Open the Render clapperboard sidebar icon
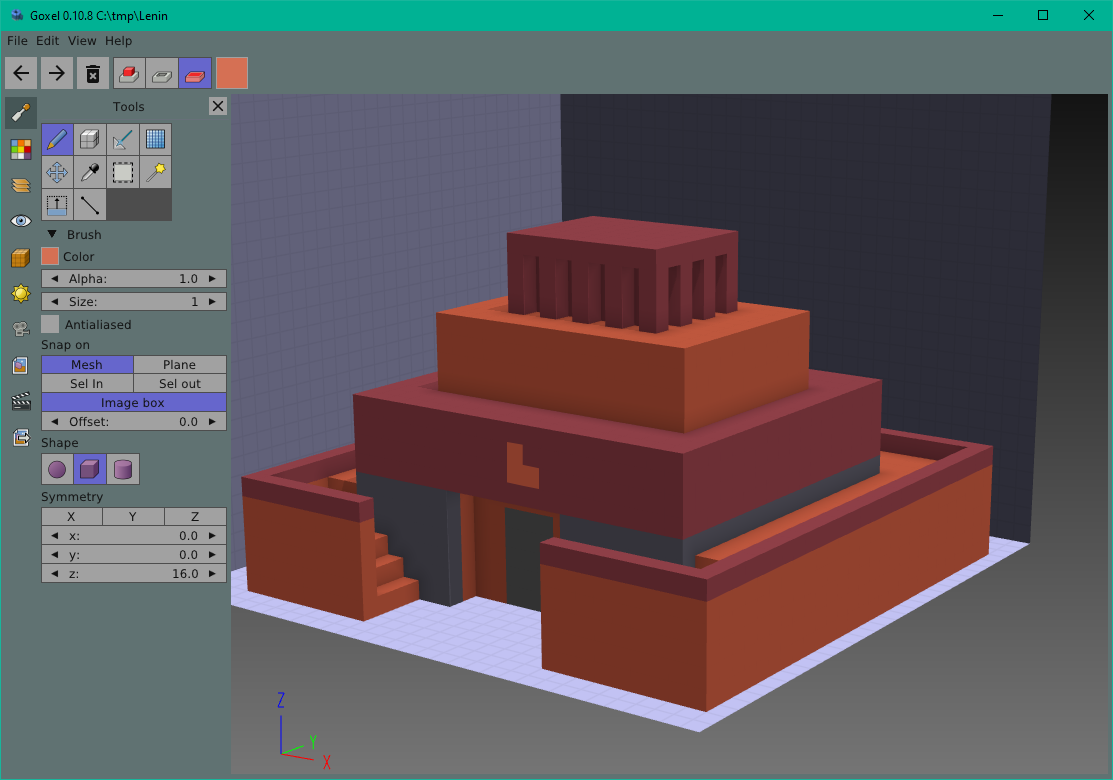The width and height of the screenshot is (1113, 780). (21, 402)
